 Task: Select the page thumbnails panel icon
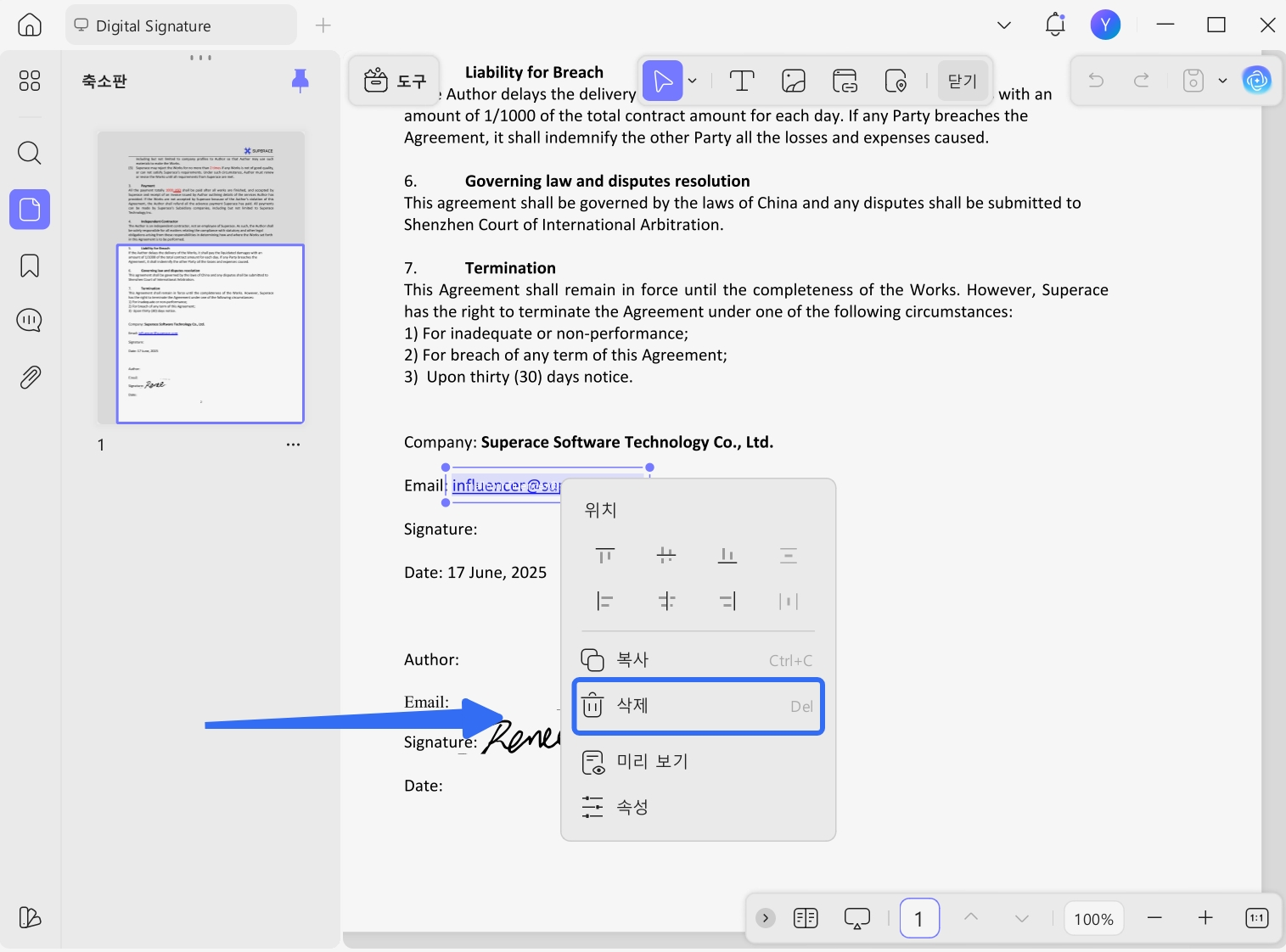(x=30, y=210)
